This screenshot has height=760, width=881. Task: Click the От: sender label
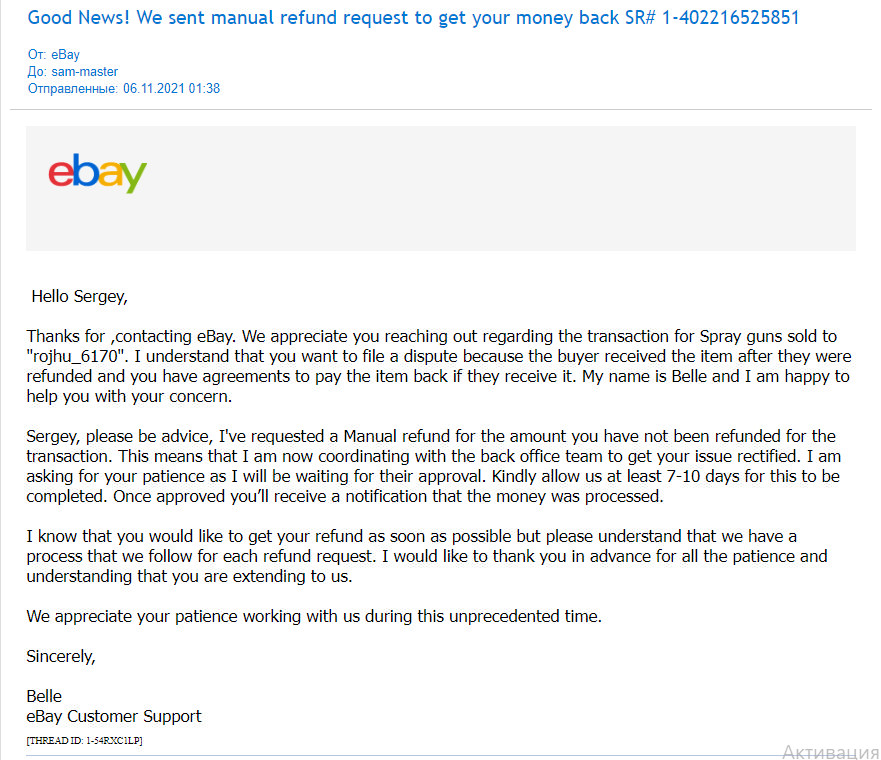tap(37, 54)
